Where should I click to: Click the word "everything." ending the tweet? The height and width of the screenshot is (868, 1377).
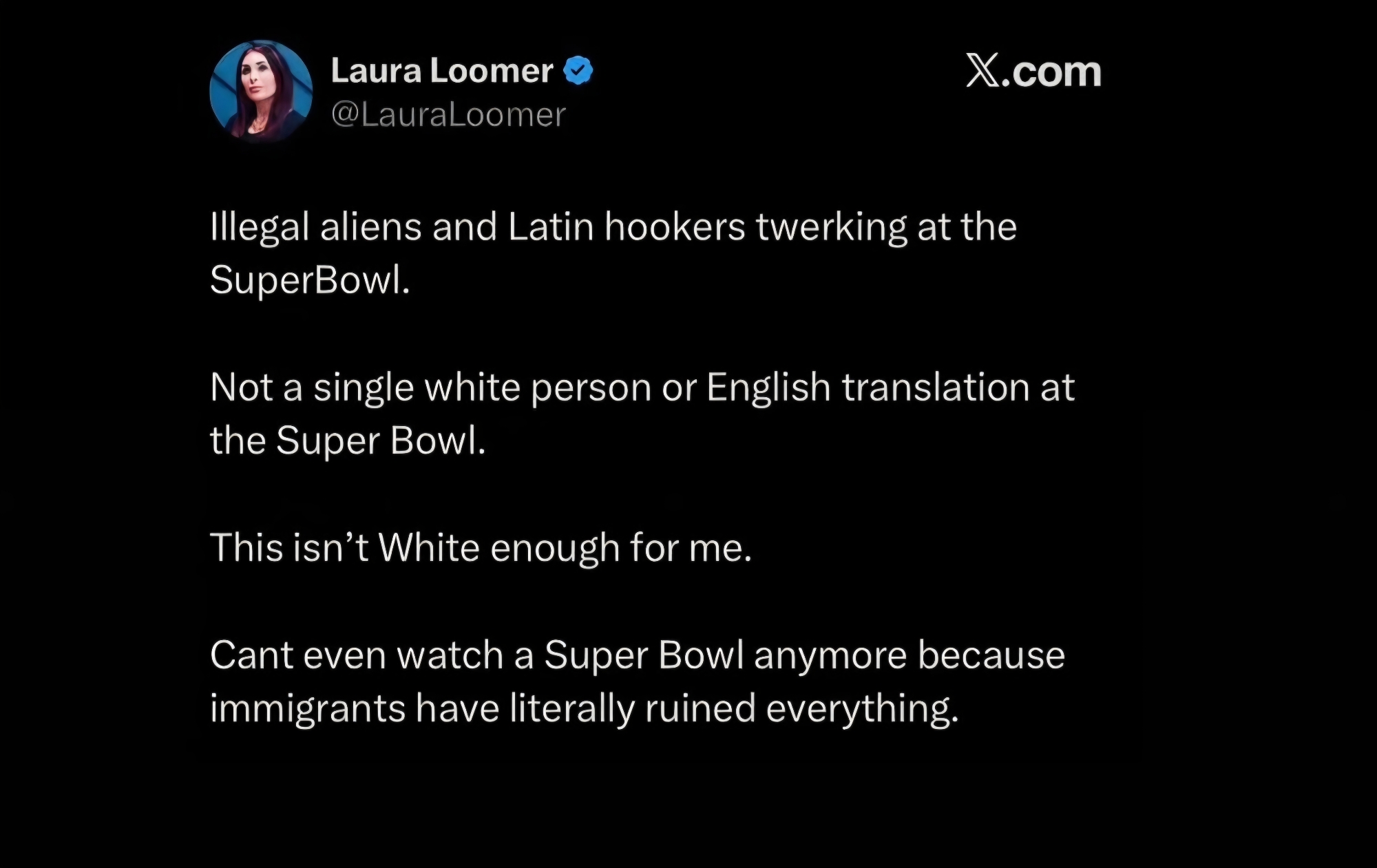point(862,708)
